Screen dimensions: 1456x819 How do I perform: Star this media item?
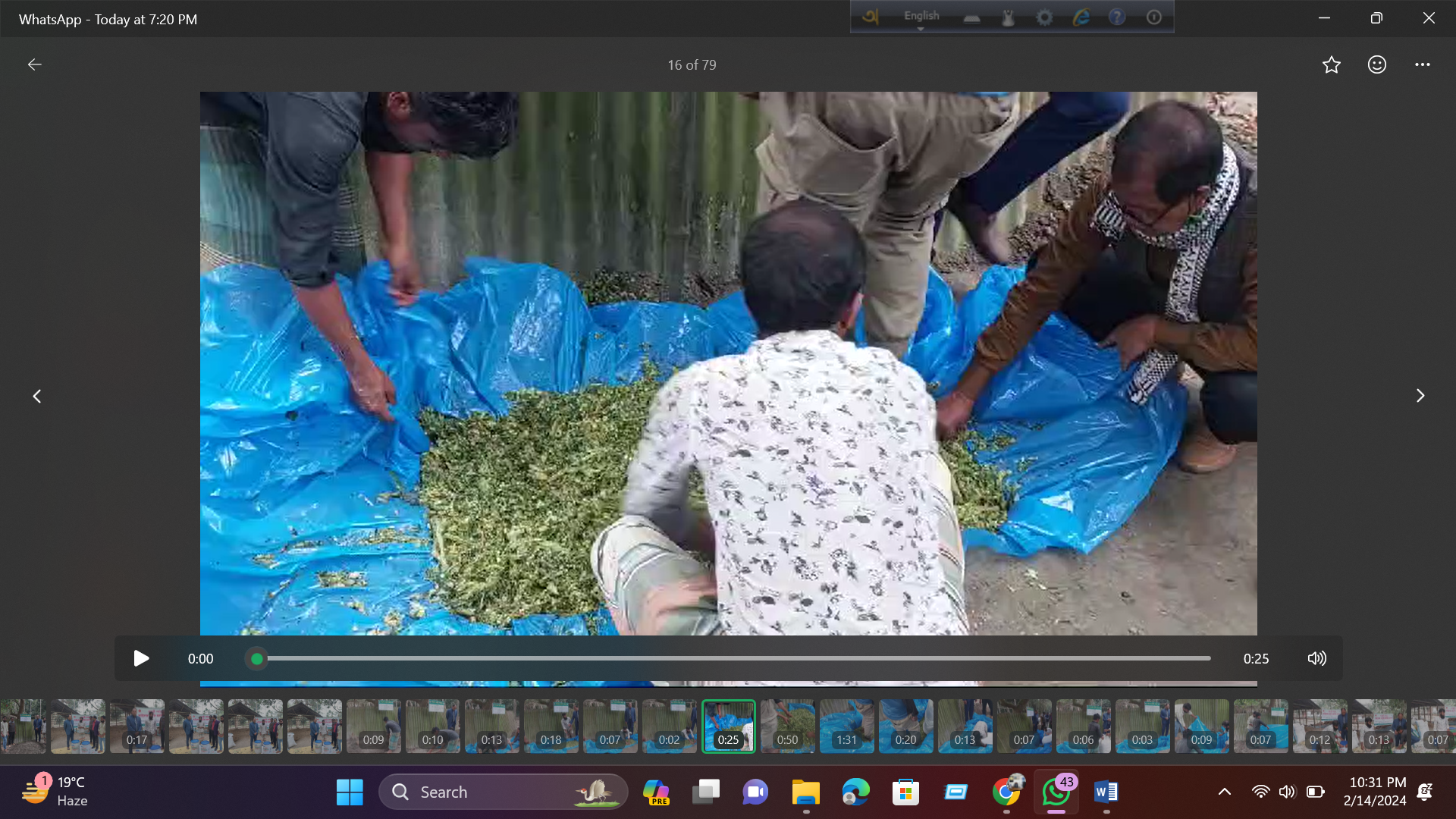point(1332,65)
